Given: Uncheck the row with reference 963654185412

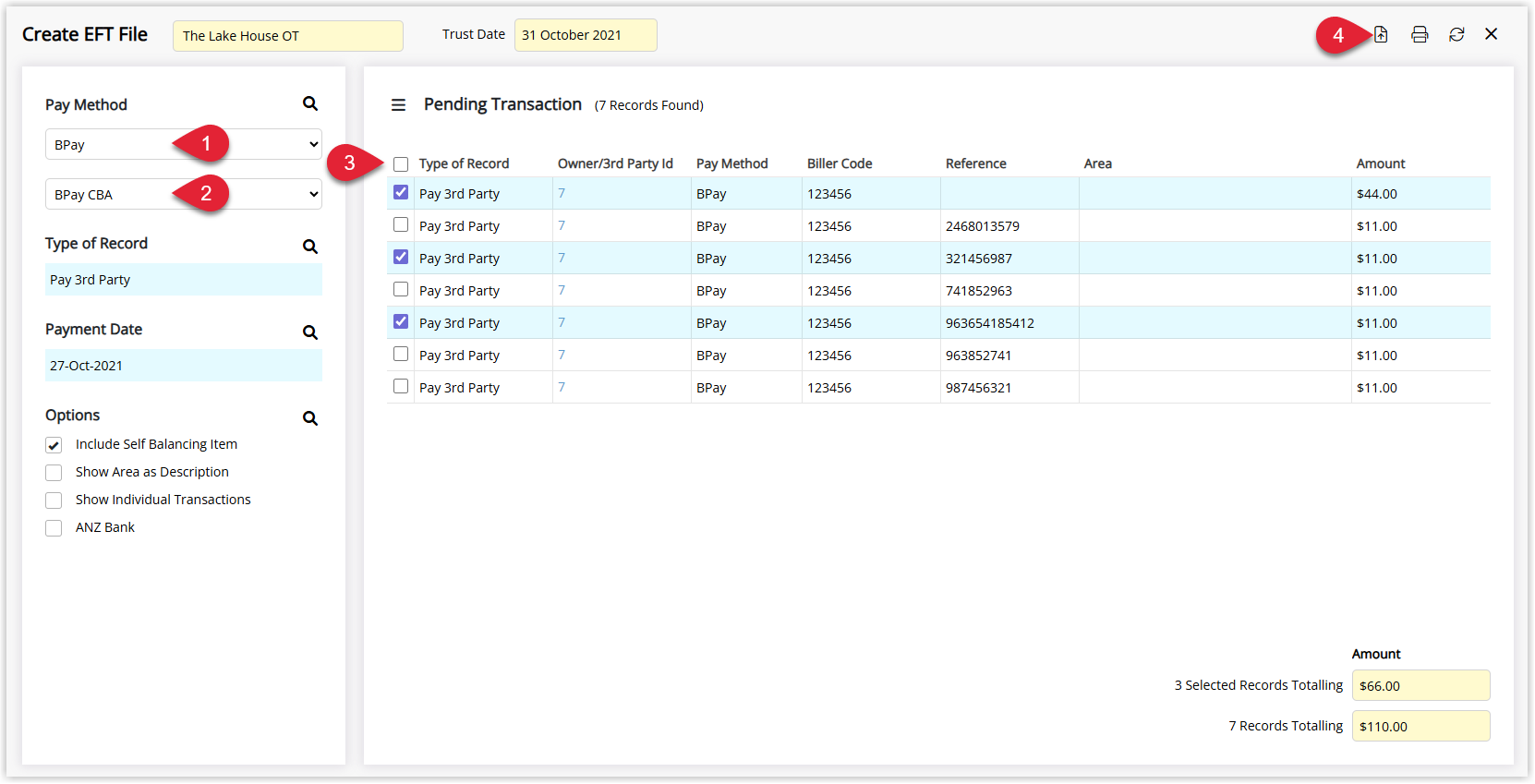Looking at the screenshot, I should (401, 321).
